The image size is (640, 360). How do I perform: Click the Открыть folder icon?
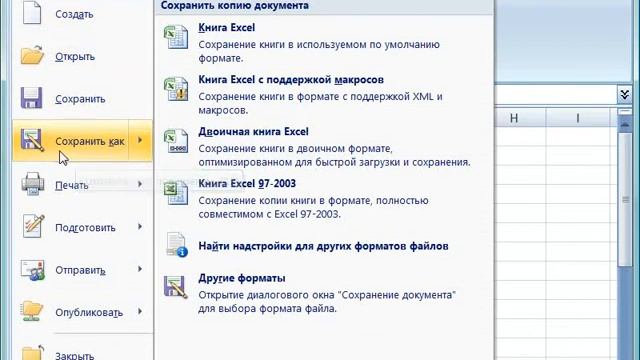tap(32, 55)
